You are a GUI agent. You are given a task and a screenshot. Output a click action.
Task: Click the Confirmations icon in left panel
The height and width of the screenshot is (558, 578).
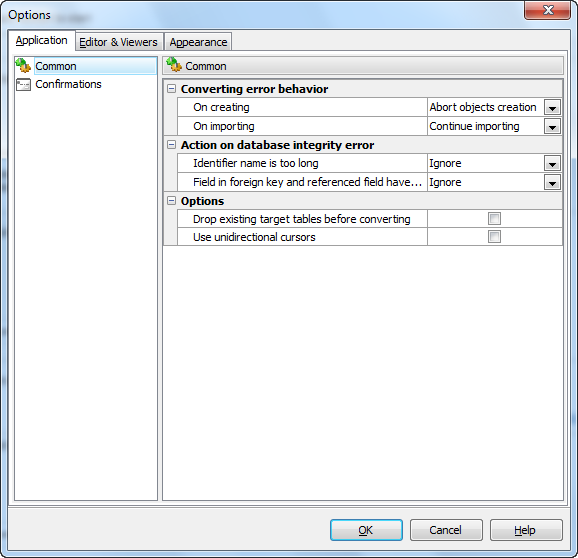tap(23, 85)
